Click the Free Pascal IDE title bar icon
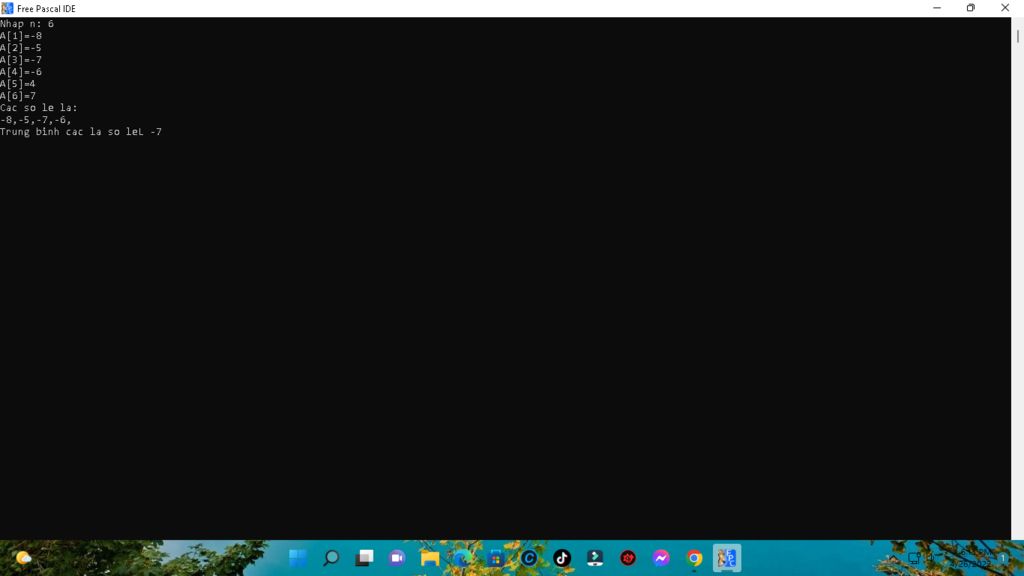Screen dimensions: 1024x576 click(x=7, y=8)
